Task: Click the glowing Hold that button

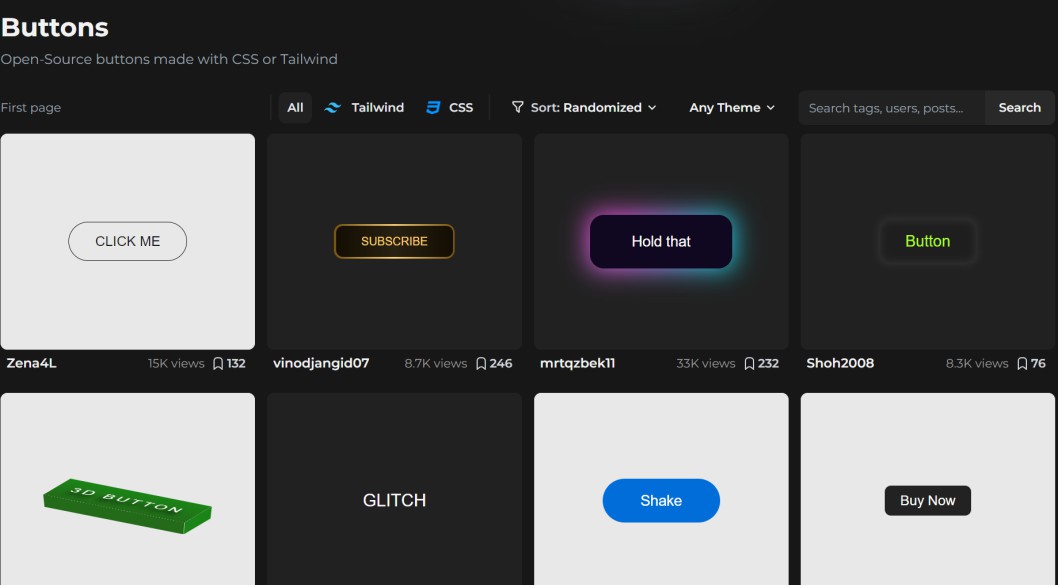Action: pyautogui.click(x=661, y=242)
